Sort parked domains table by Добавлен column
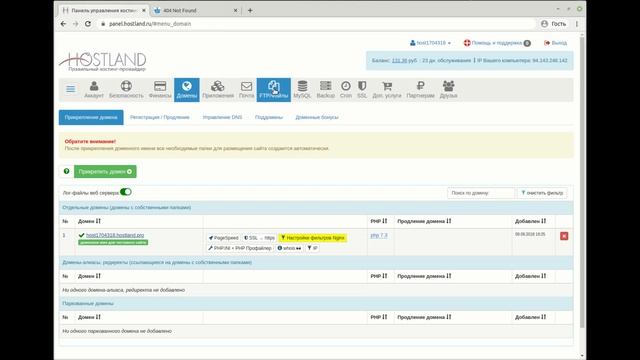The width and height of the screenshot is (640, 360). [x=530, y=317]
